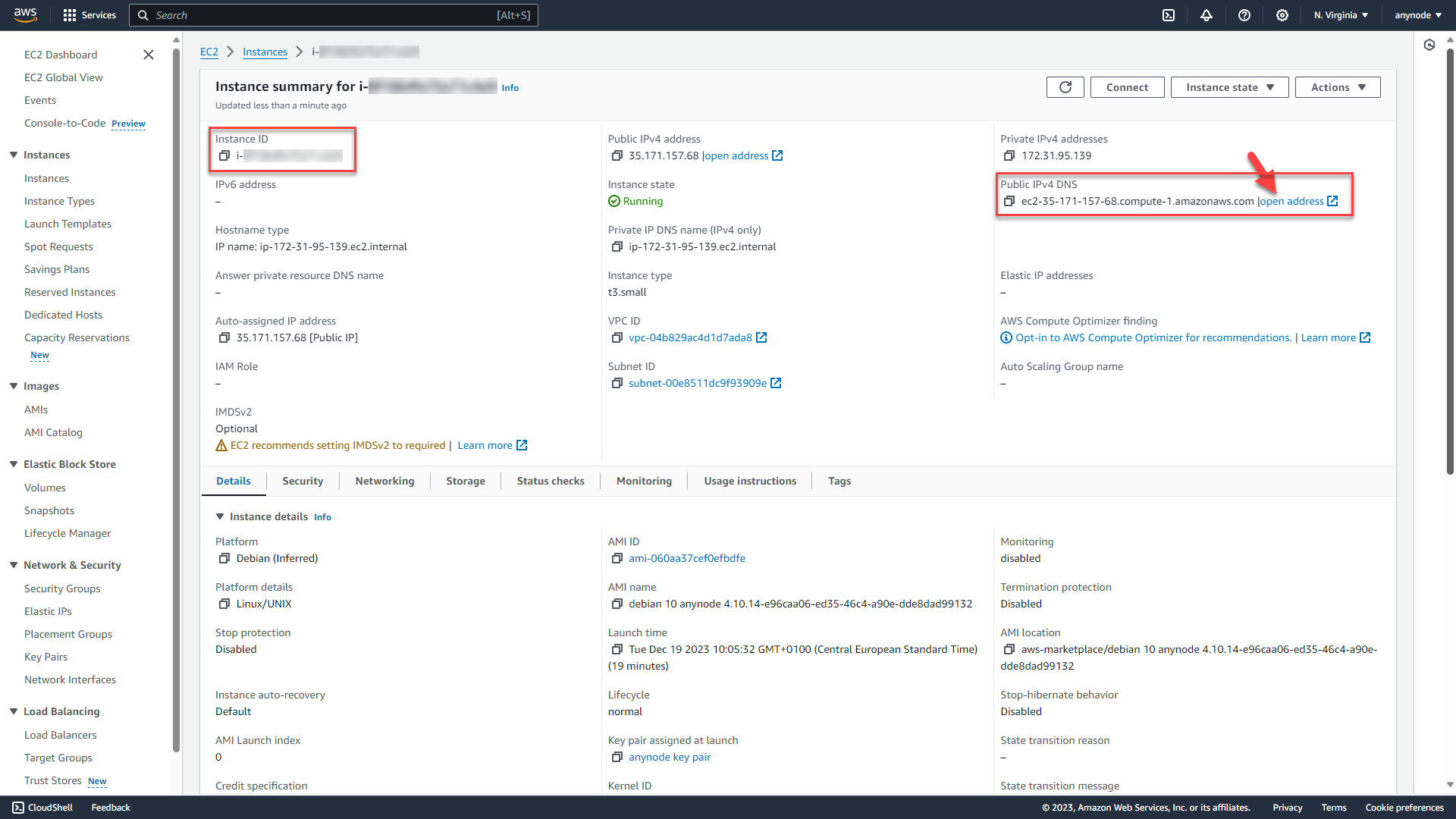This screenshot has height=819, width=1456.
Task: Copy the Instance ID
Action: click(224, 155)
